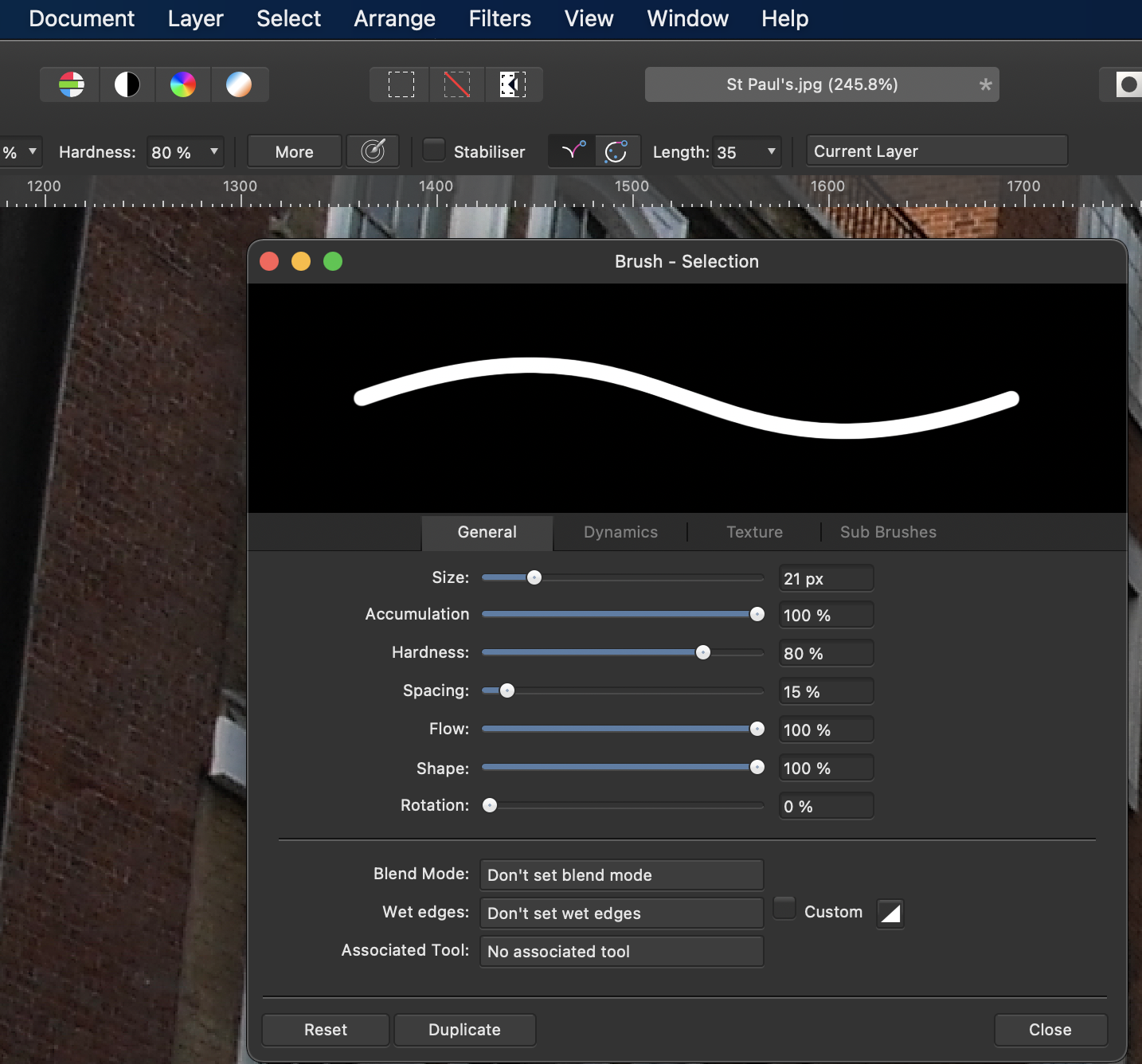Click the Select All marquee icon
The height and width of the screenshot is (1064, 1142).
pos(401,84)
